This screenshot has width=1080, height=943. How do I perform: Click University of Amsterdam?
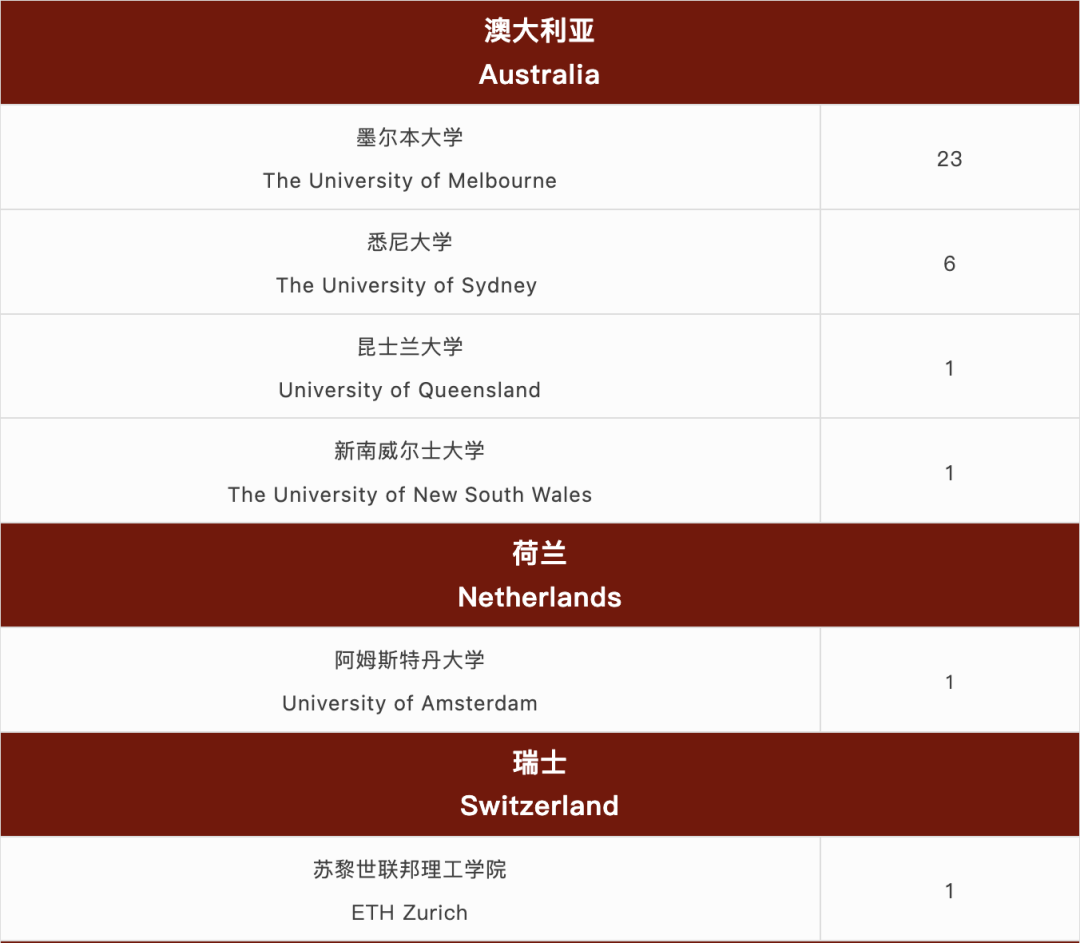(410, 703)
